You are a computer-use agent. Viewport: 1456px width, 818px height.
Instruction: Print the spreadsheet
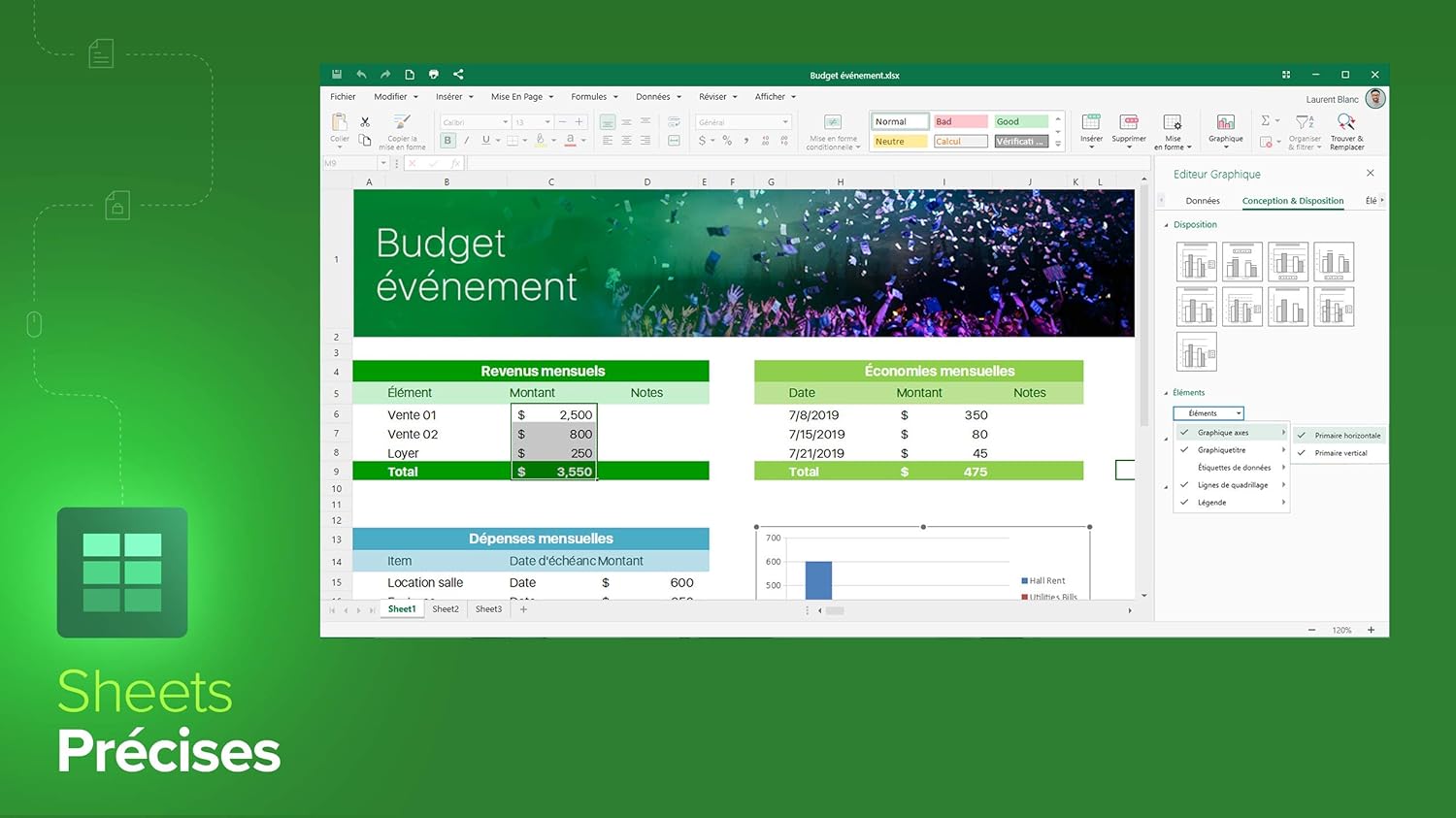[x=434, y=74]
